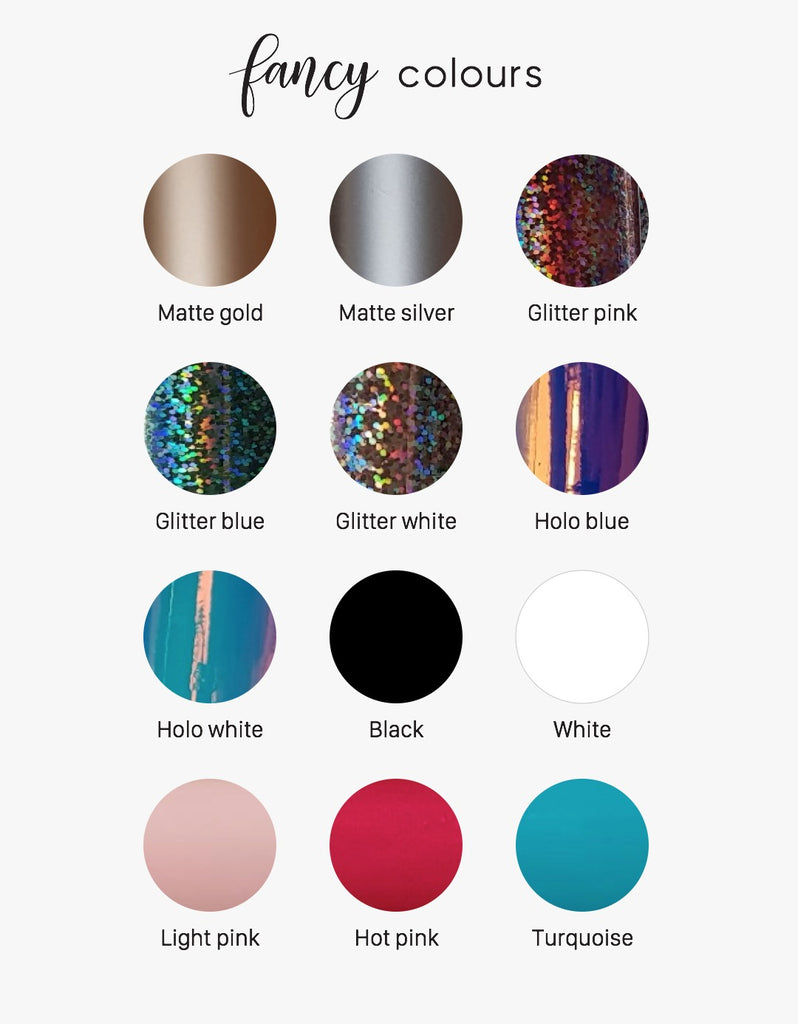Select the White colour circle
This screenshot has height=1024, width=798.
[x=582, y=637]
